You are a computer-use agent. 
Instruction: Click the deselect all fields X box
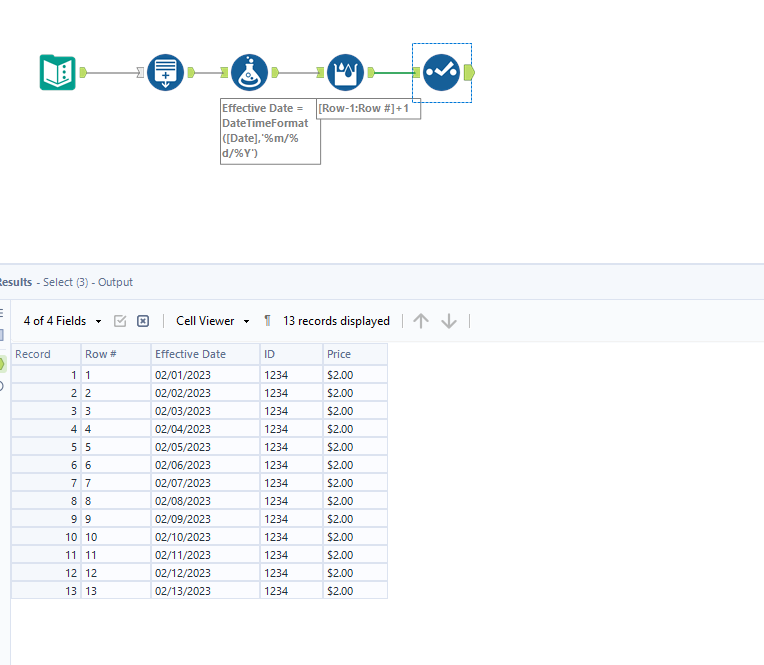tap(143, 321)
